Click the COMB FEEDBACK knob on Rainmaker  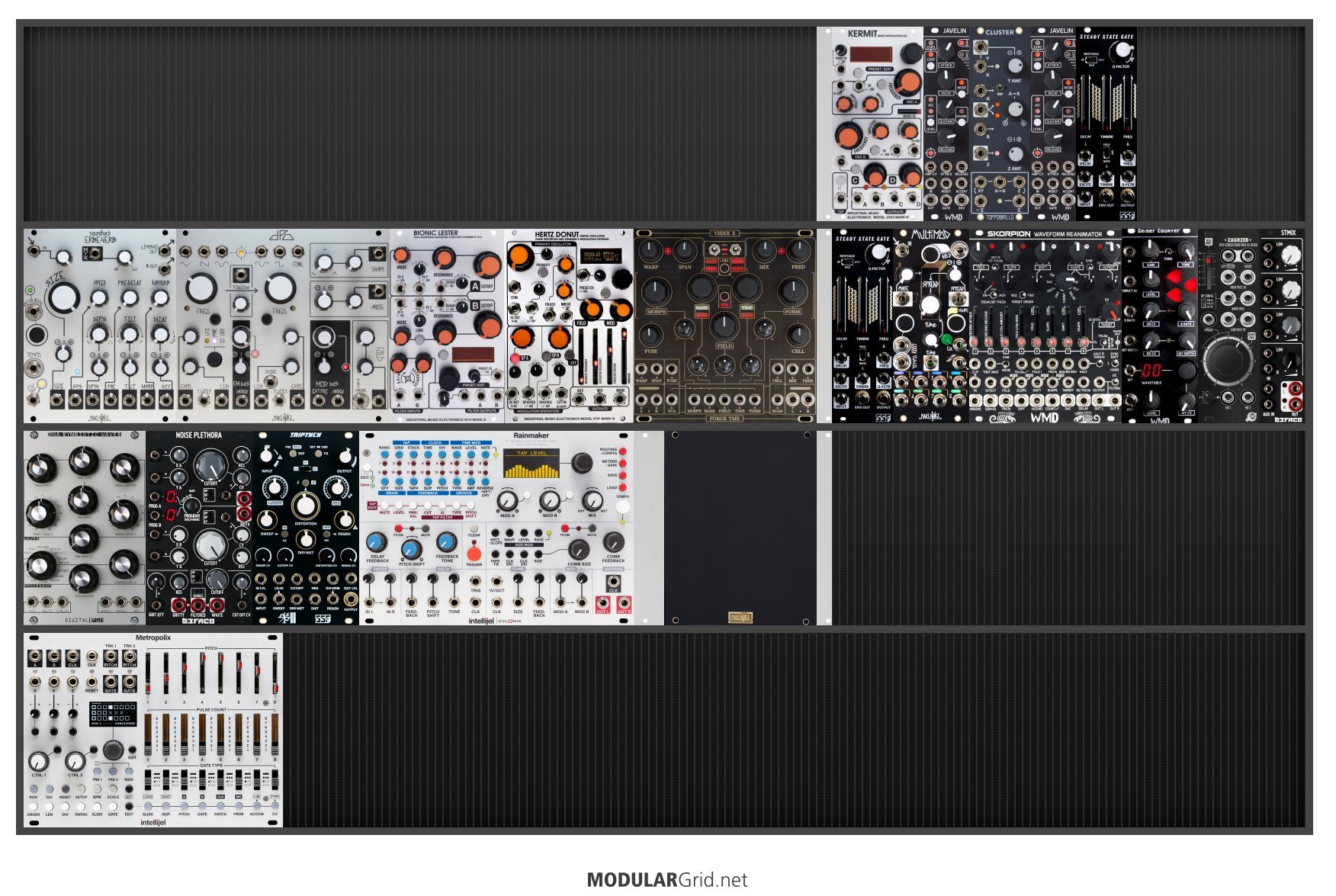click(x=614, y=542)
